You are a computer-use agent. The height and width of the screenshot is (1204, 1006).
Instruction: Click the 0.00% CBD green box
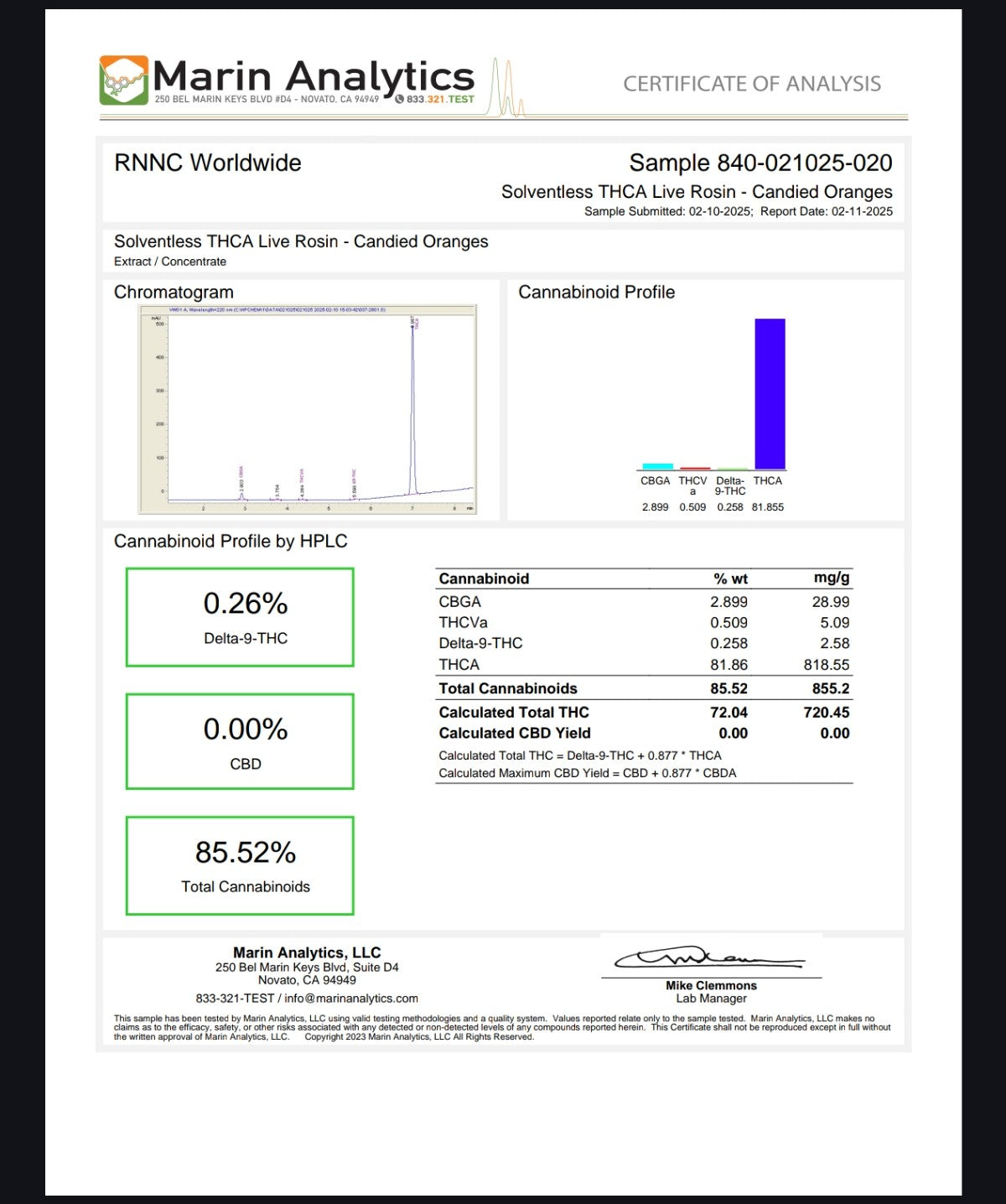(240, 741)
